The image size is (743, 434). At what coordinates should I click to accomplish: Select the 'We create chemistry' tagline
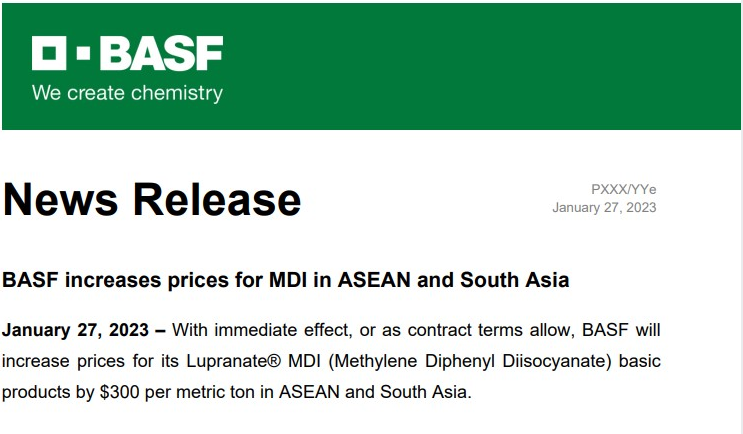click(x=127, y=93)
